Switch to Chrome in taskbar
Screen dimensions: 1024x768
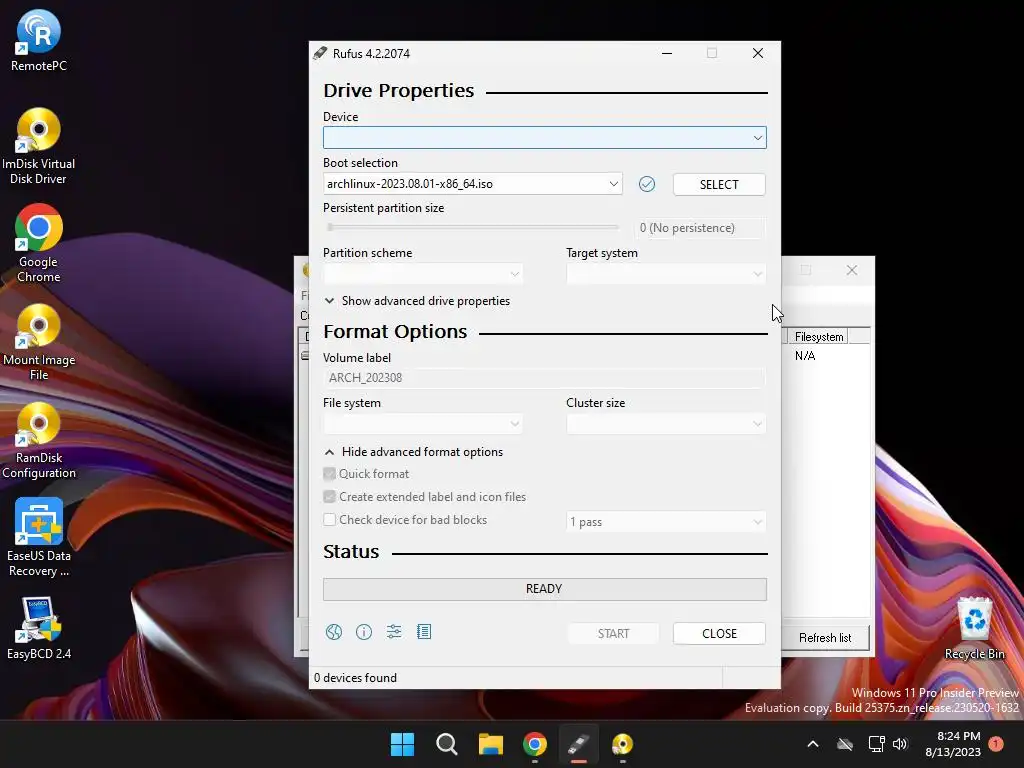[x=535, y=744]
